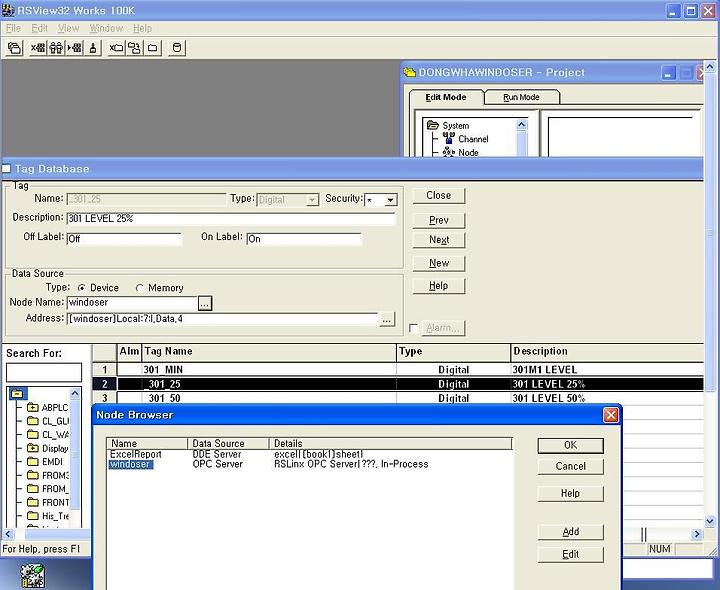The height and width of the screenshot is (590, 720).
Task: Switch to the Run Mode tab
Action: (522, 97)
